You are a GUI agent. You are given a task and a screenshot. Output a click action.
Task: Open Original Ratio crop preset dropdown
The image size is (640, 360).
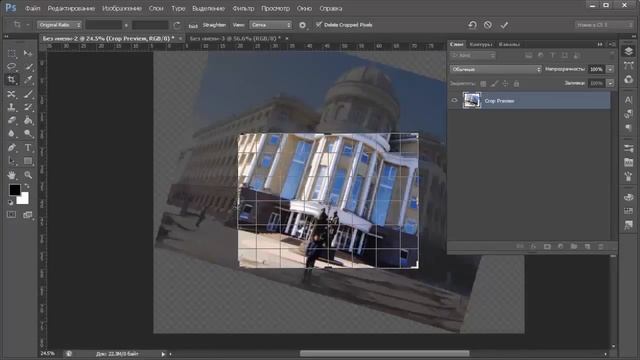(x=59, y=25)
